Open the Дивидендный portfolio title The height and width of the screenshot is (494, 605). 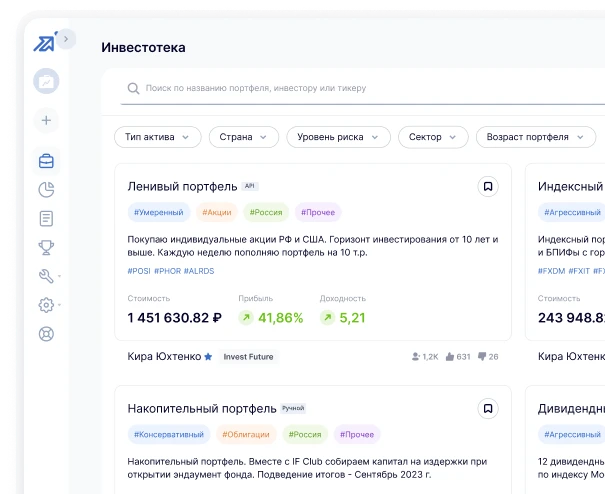pos(571,408)
